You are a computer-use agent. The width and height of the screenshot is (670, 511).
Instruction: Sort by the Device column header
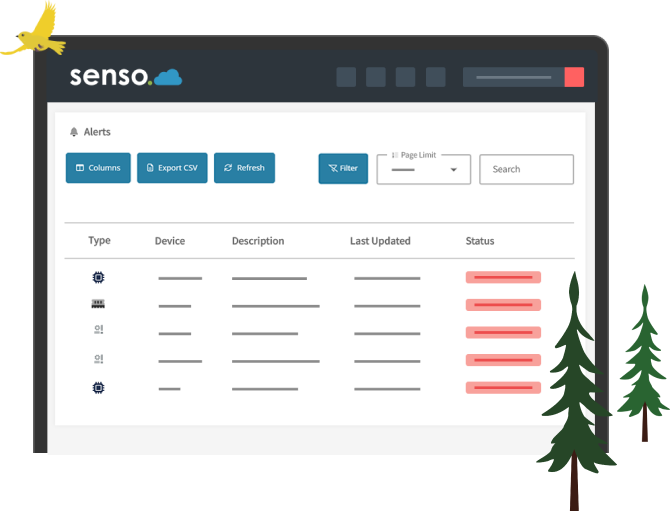coord(170,241)
